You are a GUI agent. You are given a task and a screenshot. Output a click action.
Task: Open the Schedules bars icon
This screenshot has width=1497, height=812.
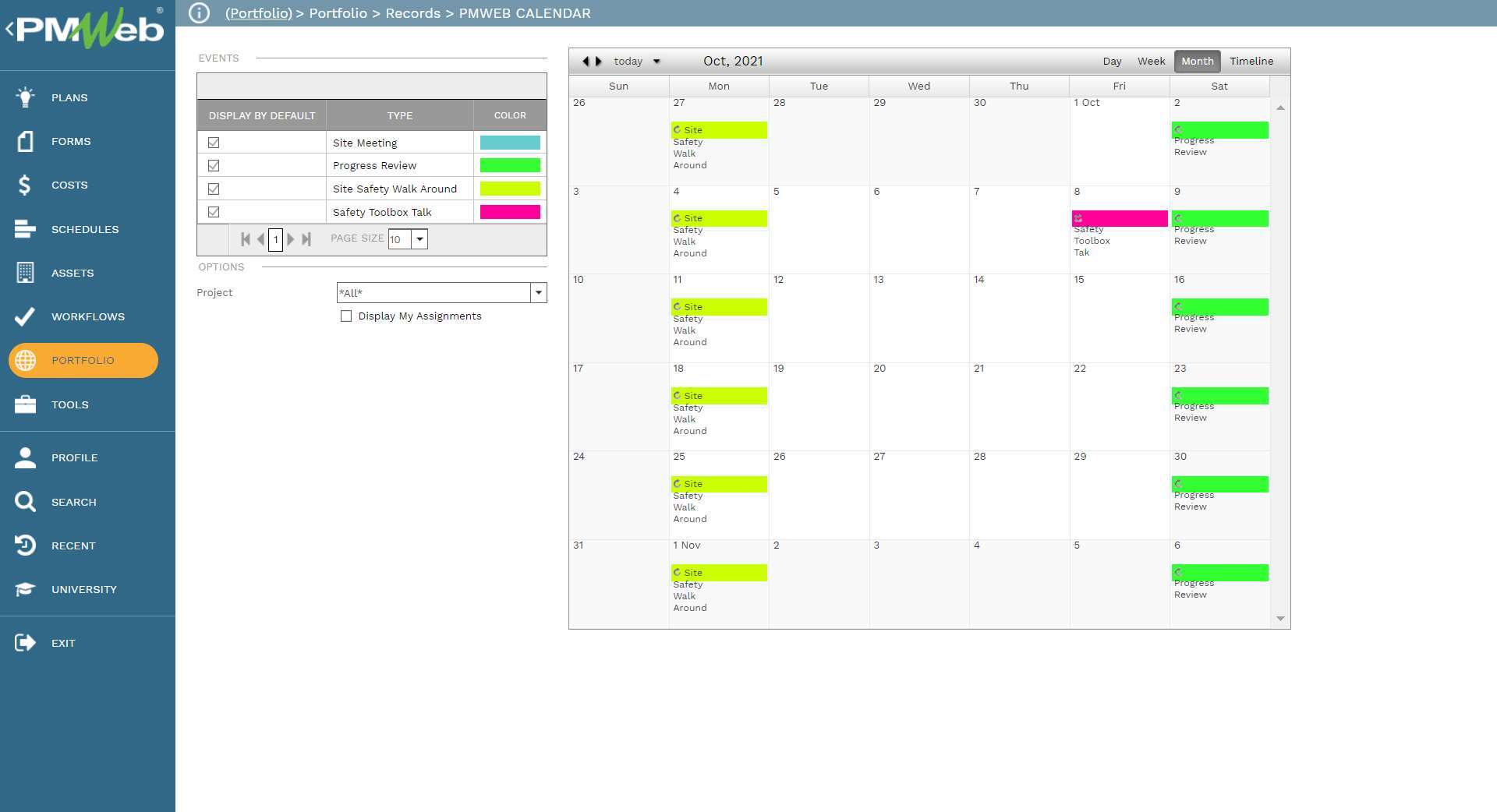point(25,229)
